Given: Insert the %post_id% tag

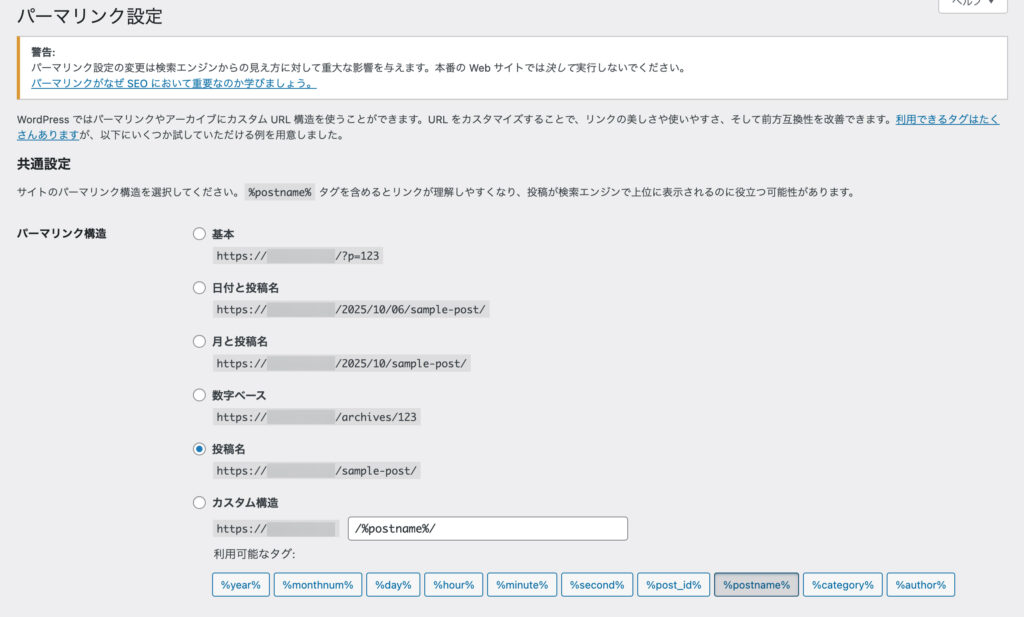Looking at the screenshot, I should (x=673, y=585).
